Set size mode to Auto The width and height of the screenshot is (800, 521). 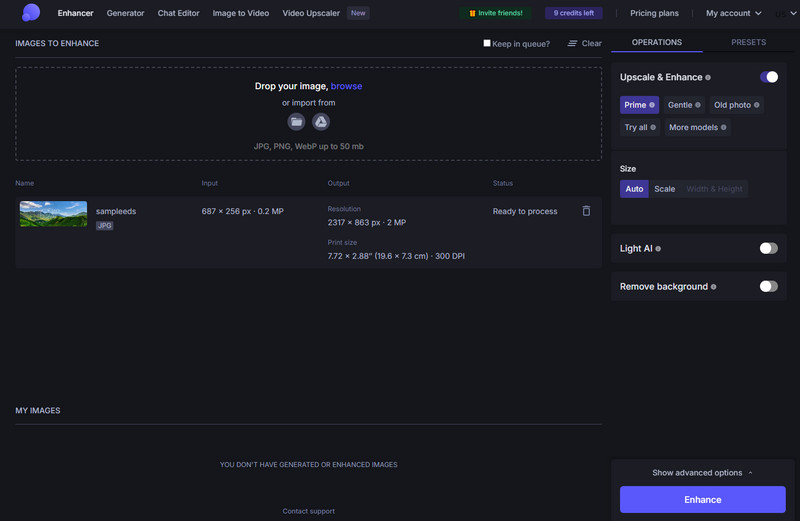coord(634,189)
